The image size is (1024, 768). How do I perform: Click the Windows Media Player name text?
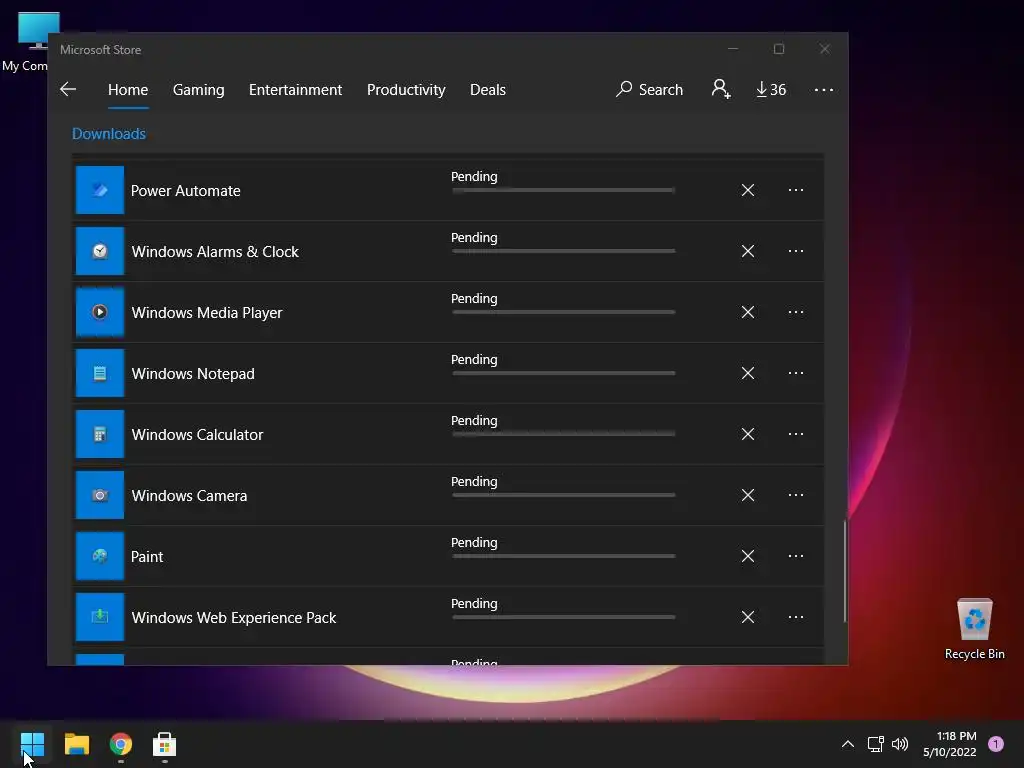point(207,313)
